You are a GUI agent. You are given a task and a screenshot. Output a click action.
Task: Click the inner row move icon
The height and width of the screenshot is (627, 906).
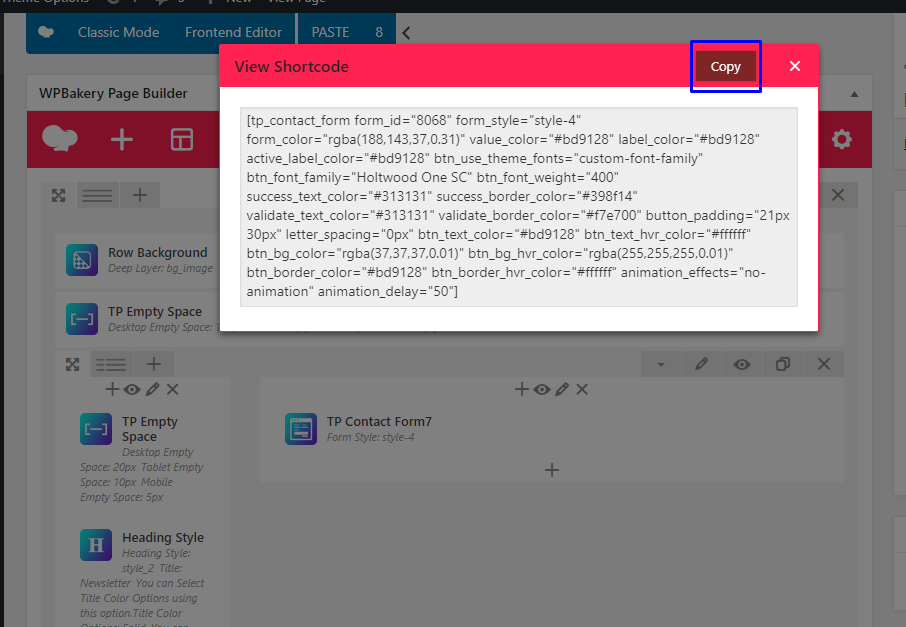(72, 364)
